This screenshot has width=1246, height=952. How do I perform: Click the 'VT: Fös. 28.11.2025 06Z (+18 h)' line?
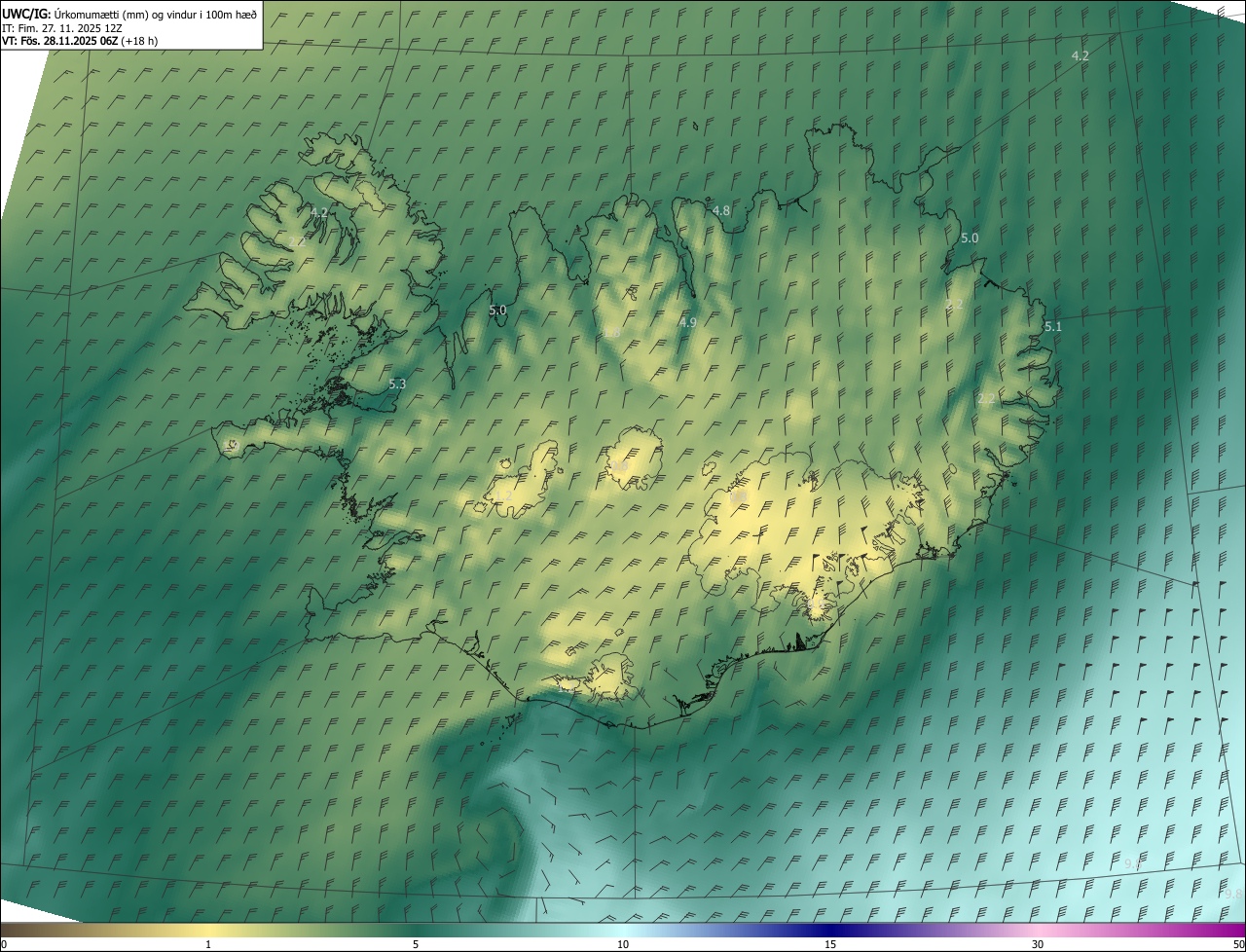coord(80,41)
